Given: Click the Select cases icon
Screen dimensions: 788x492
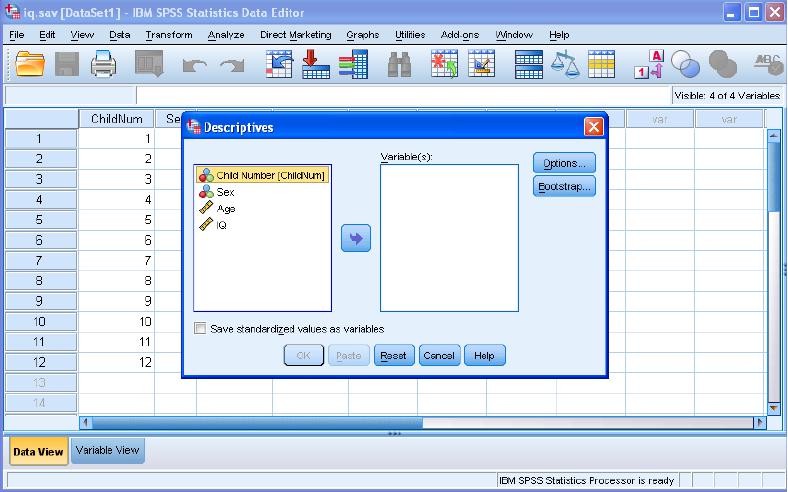Looking at the screenshot, I should click(x=602, y=64).
